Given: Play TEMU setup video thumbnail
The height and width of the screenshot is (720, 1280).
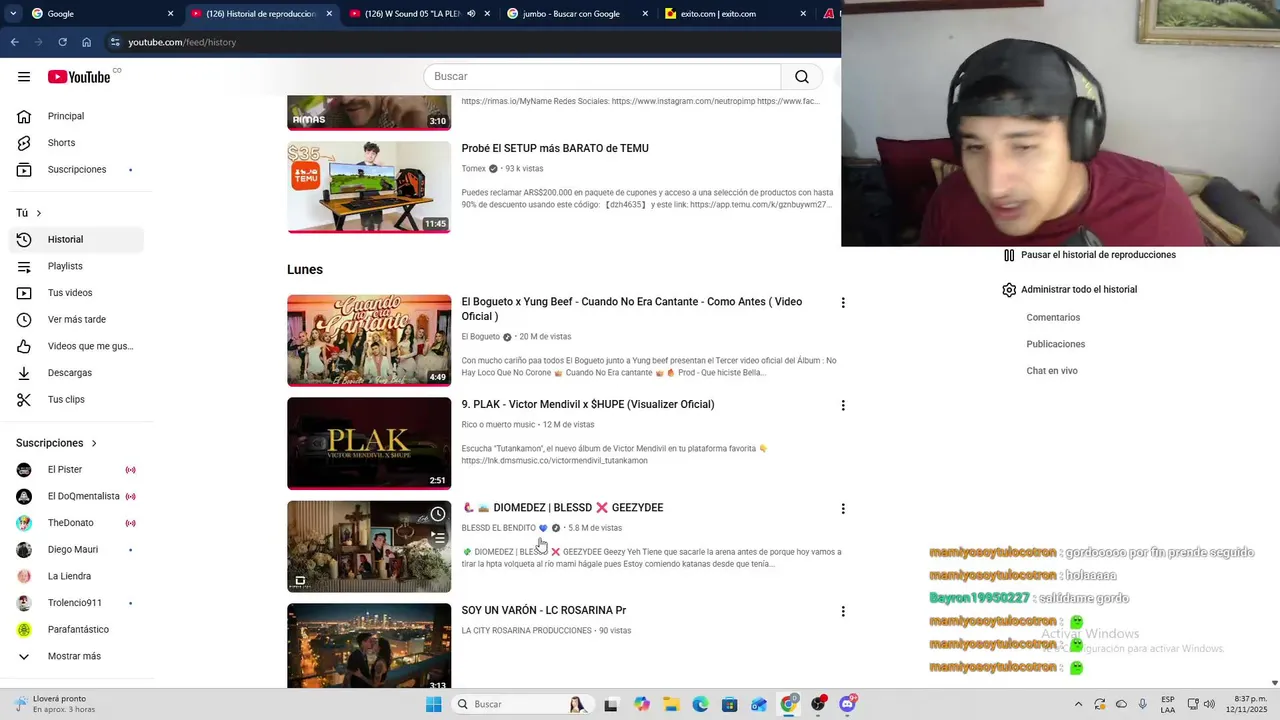Looking at the screenshot, I should point(369,187).
